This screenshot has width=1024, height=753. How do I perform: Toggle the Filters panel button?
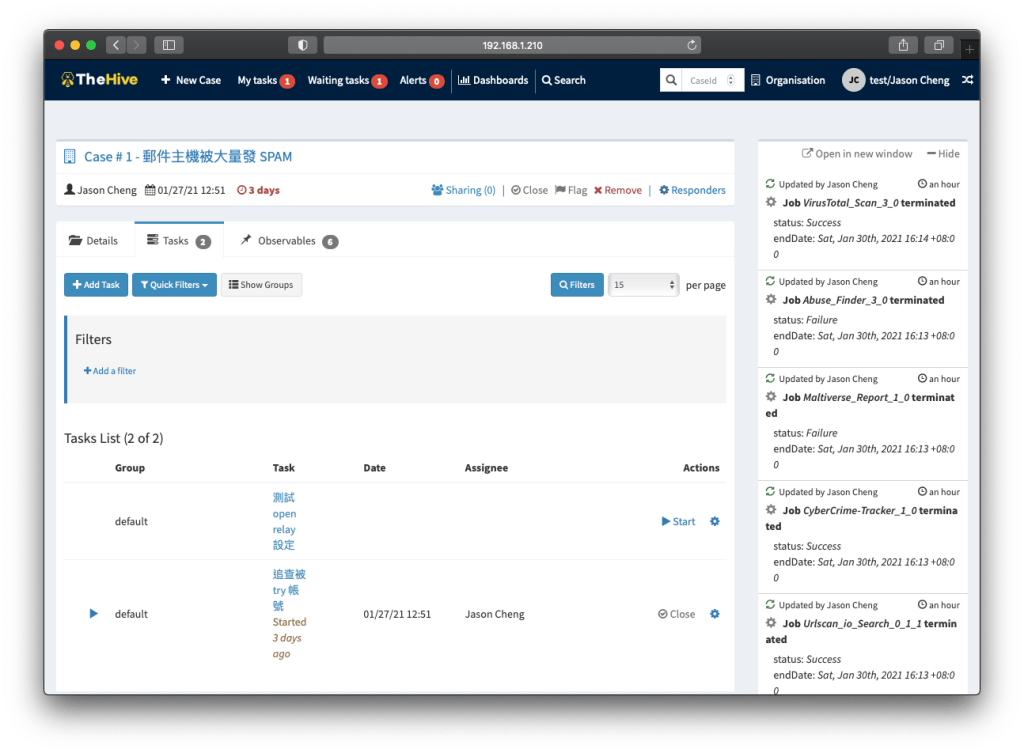pyautogui.click(x=577, y=285)
